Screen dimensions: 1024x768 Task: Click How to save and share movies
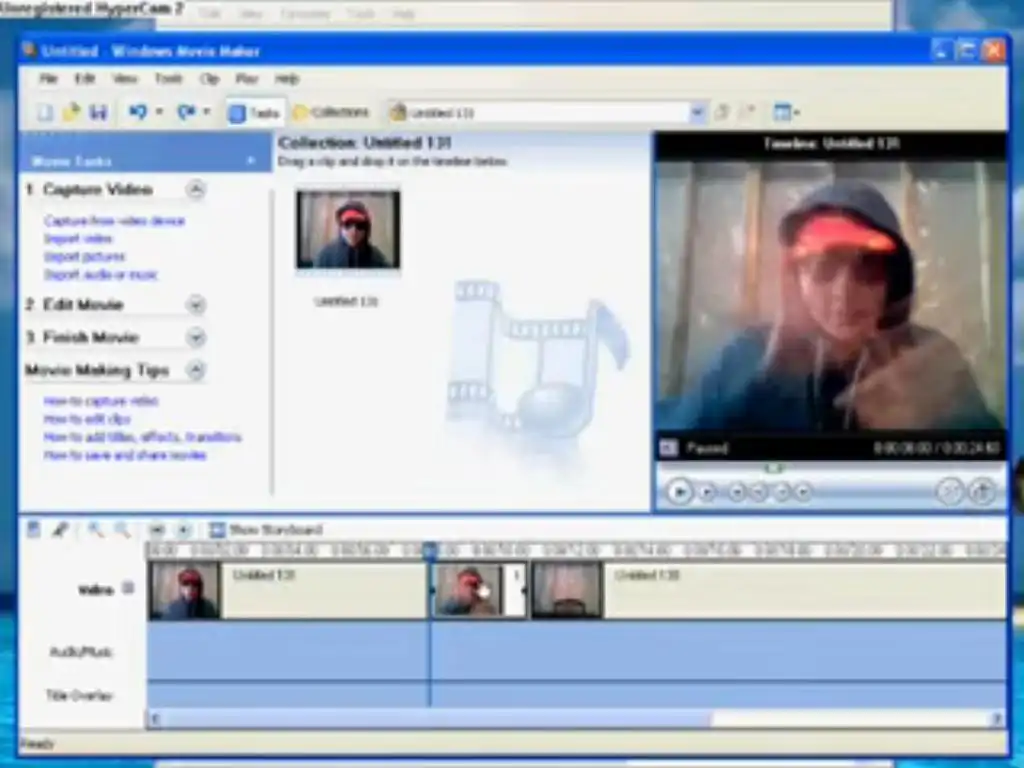pyautogui.click(x=125, y=455)
